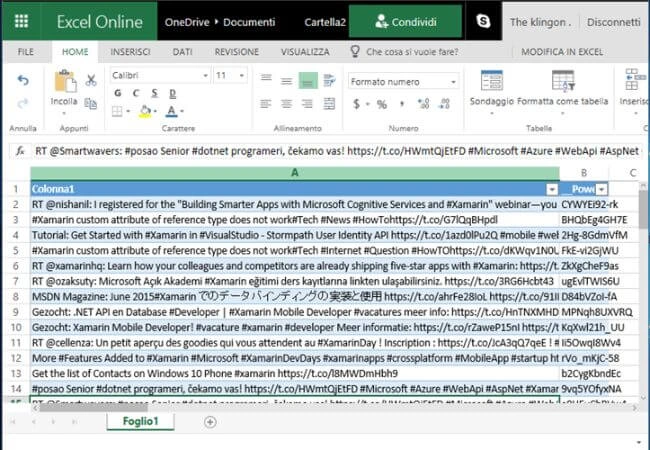
Task: Open the Formato numero dropdown
Action: tap(403, 82)
